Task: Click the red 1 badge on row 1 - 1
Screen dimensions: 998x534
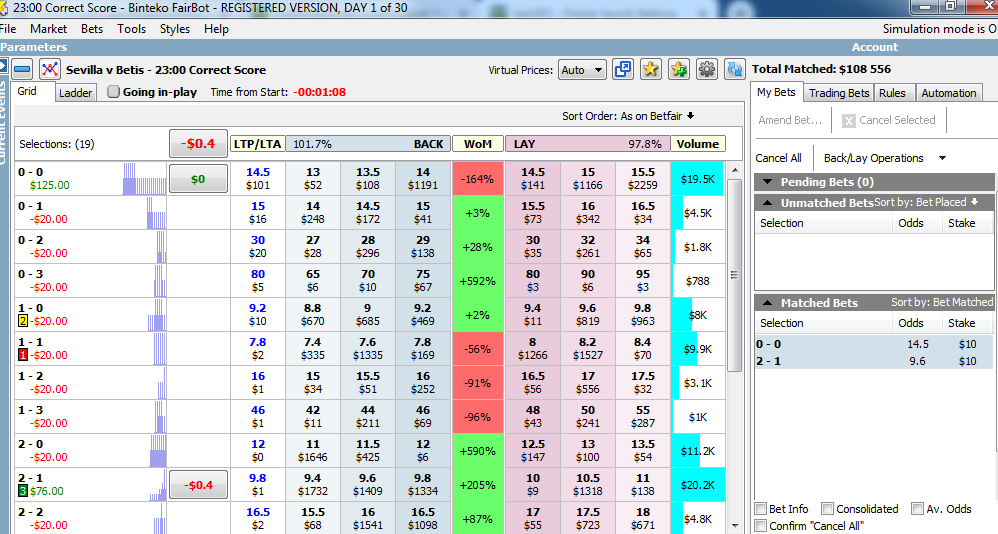Action: 23,355
